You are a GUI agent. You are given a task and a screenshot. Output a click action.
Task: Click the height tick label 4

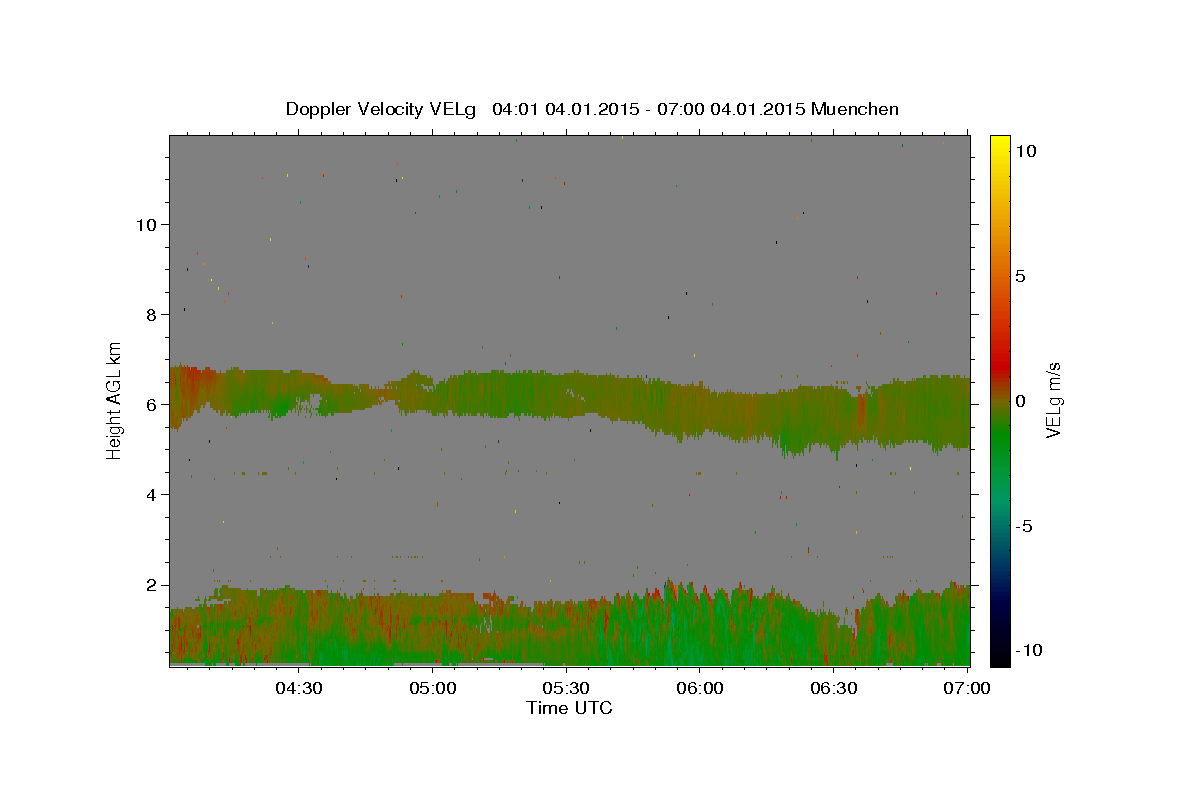click(150, 494)
